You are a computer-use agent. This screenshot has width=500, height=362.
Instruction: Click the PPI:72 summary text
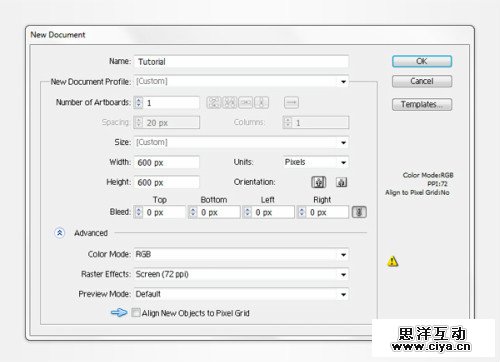[x=437, y=184]
